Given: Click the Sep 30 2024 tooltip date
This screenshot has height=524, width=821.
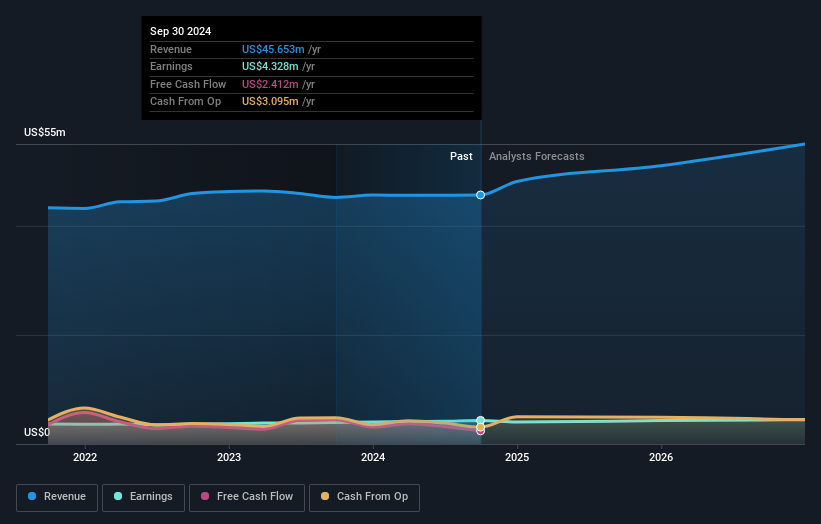Looking at the screenshot, I should [180, 31].
